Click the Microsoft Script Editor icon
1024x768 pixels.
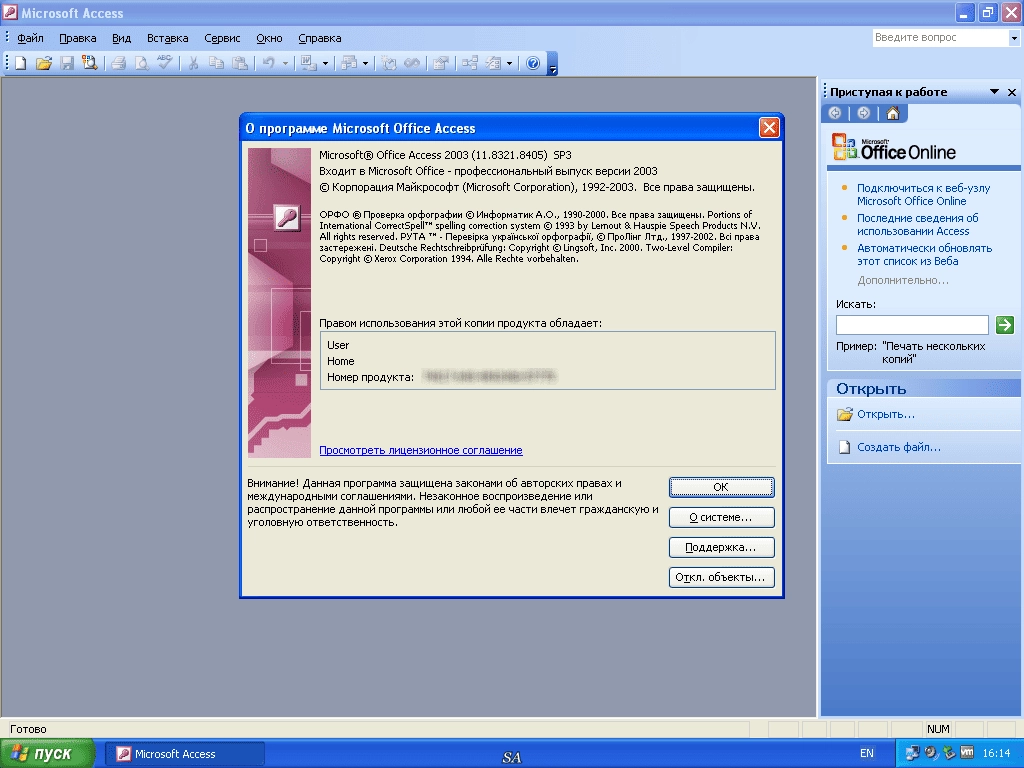[x=412, y=63]
